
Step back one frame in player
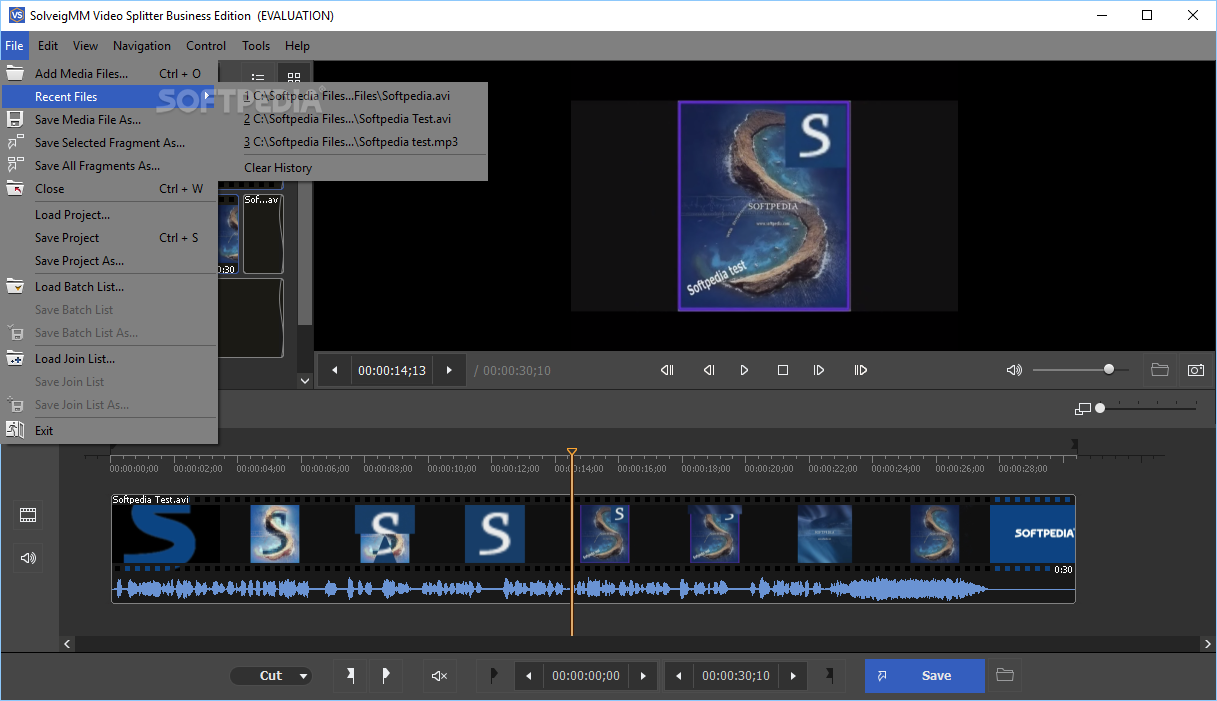pos(708,370)
